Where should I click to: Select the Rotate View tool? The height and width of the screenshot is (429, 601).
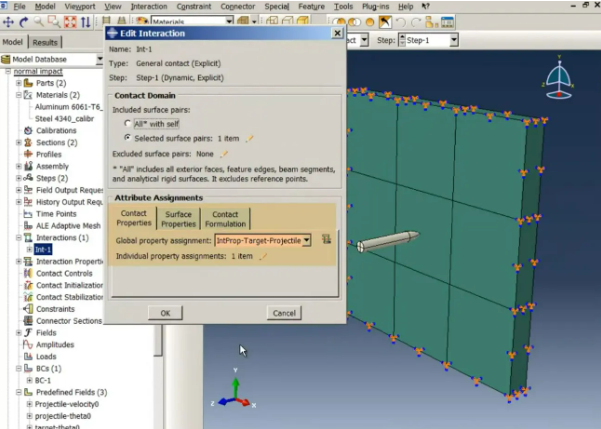click(24, 22)
